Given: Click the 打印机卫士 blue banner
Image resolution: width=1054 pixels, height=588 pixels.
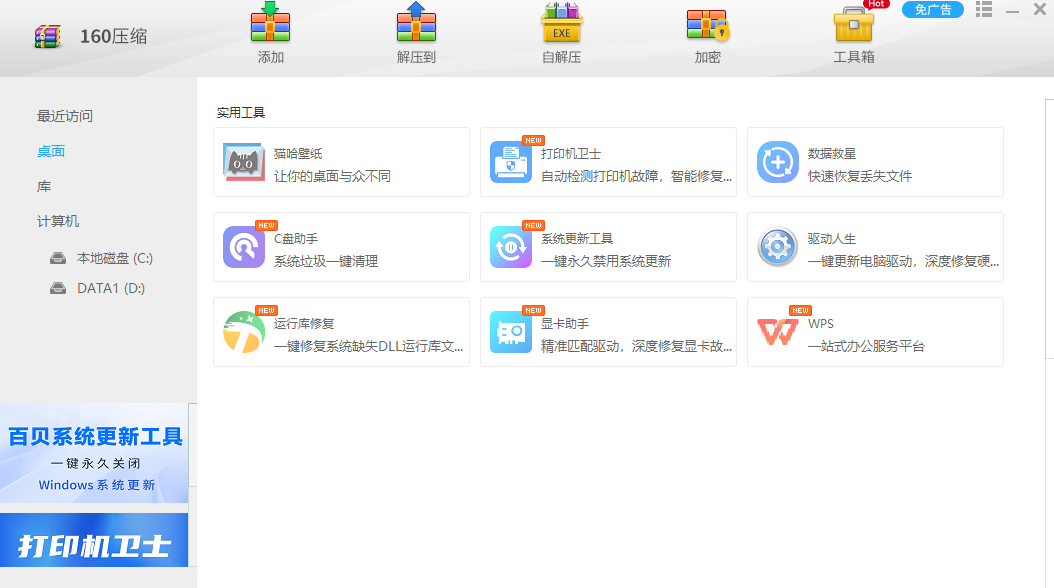Looking at the screenshot, I should tap(94, 540).
